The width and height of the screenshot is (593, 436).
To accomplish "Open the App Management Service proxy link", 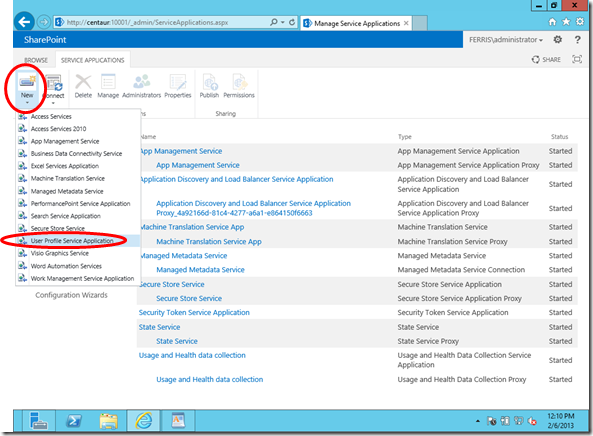I will [x=198, y=165].
